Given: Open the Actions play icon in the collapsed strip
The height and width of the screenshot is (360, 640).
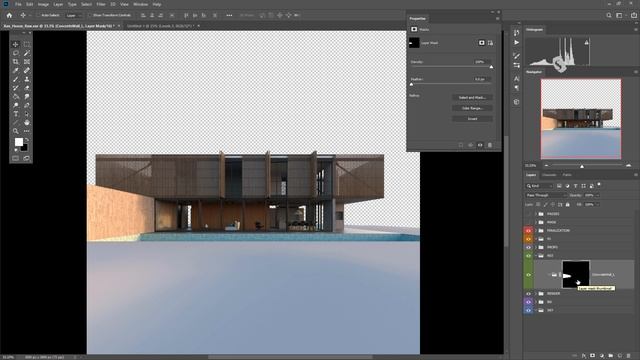Looking at the screenshot, I should (517, 42).
